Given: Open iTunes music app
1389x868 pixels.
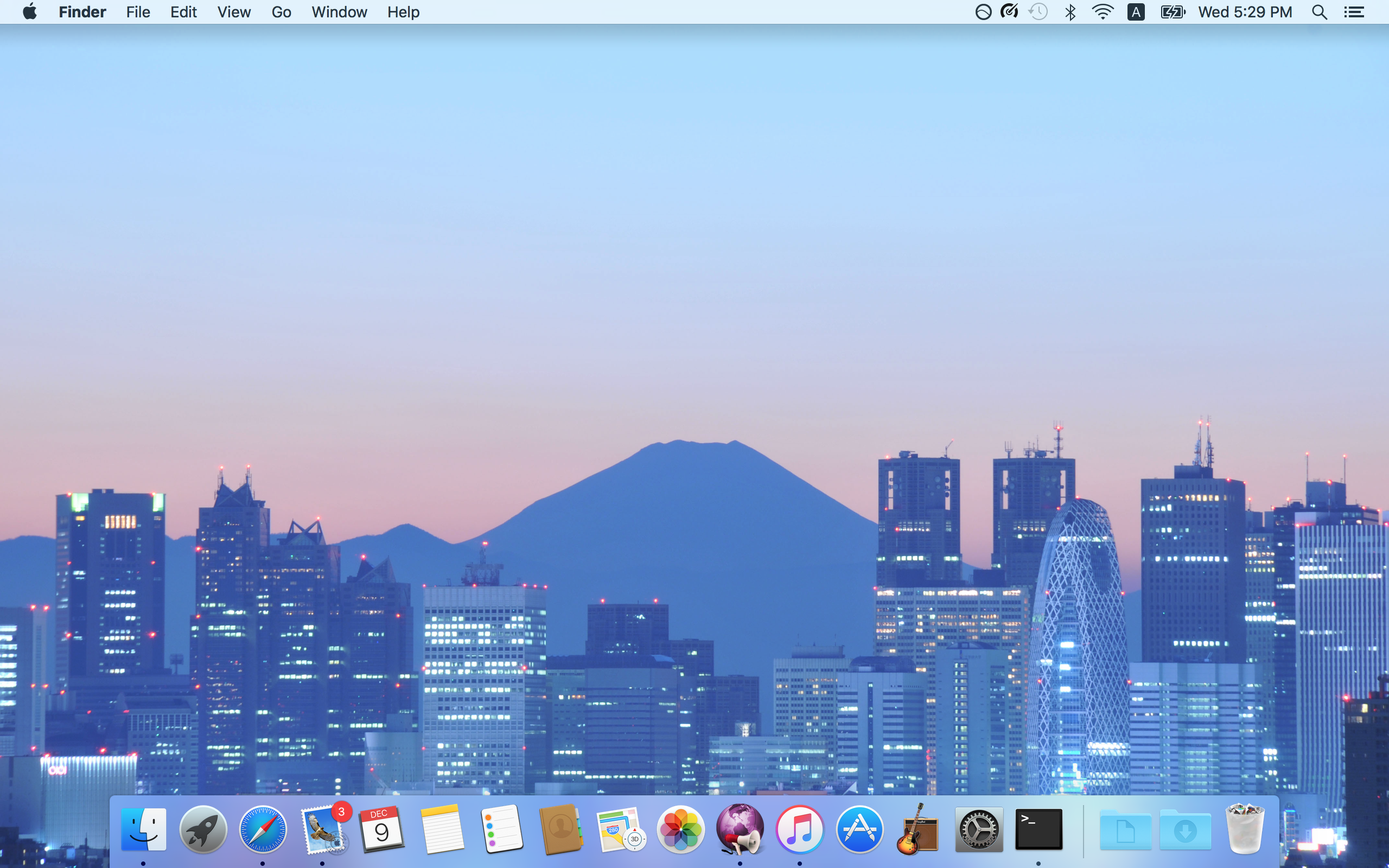Looking at the screenshot, I should pos(800,829).
